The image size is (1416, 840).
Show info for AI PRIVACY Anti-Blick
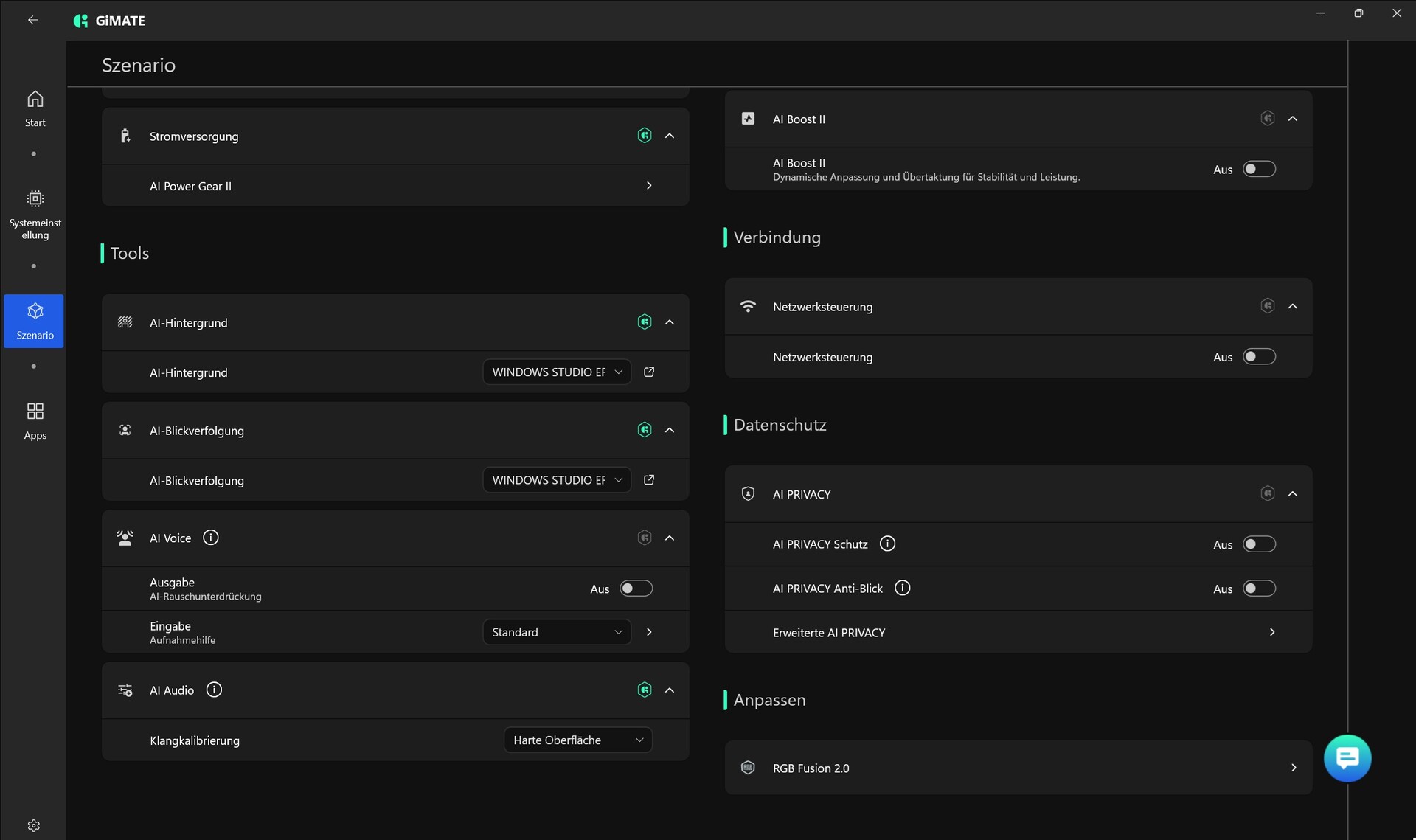[902, 588]
